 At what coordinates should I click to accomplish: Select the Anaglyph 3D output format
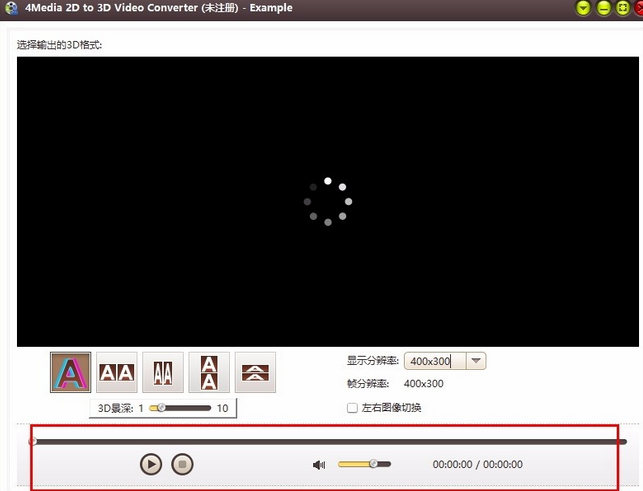71,372
